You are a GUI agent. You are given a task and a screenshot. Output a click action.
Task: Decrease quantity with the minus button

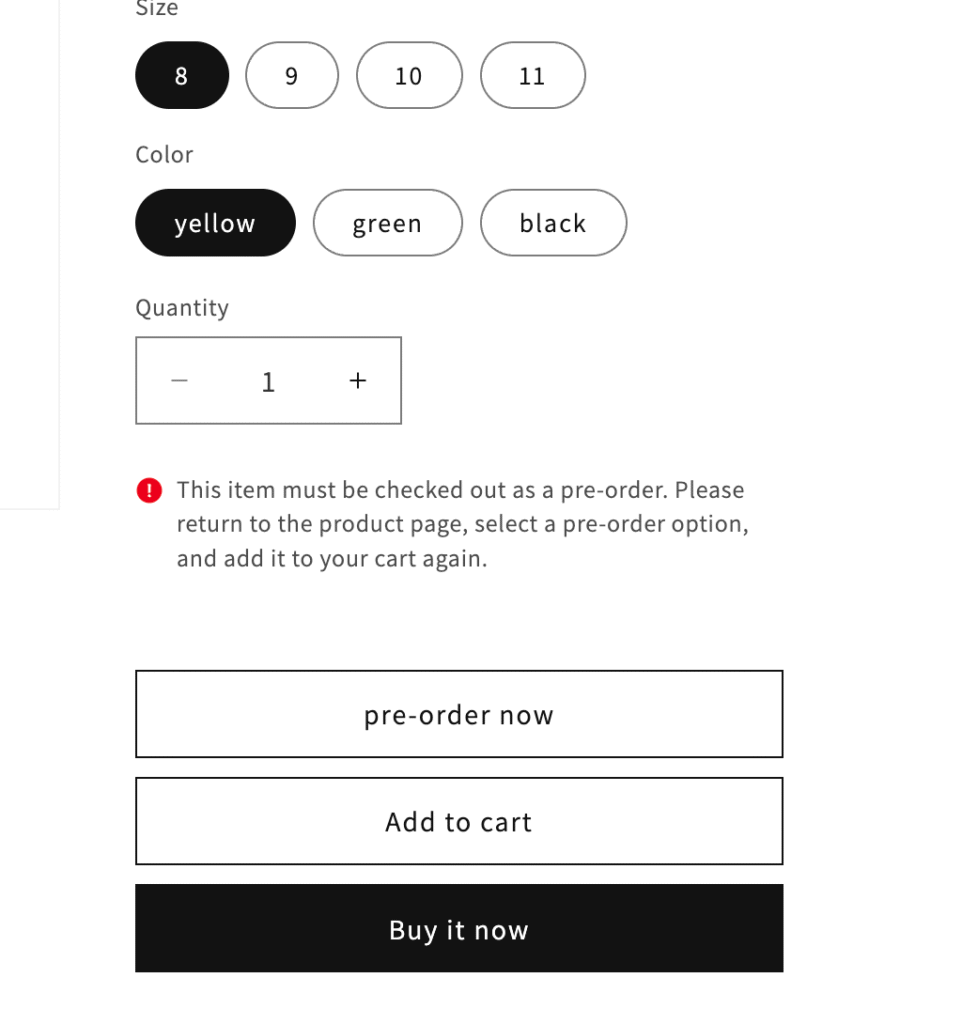click(179, 380)
